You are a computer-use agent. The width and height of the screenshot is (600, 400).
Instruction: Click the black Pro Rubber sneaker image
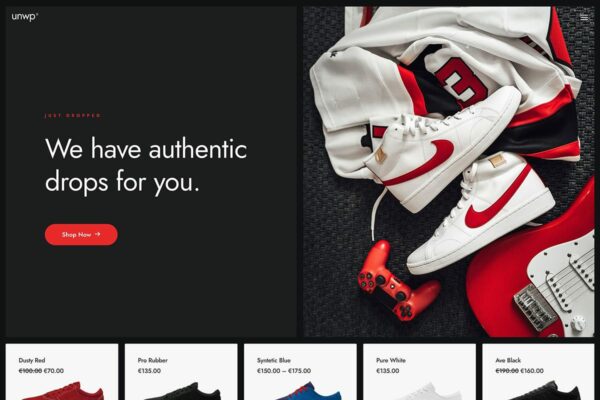(x=182, y=391)
